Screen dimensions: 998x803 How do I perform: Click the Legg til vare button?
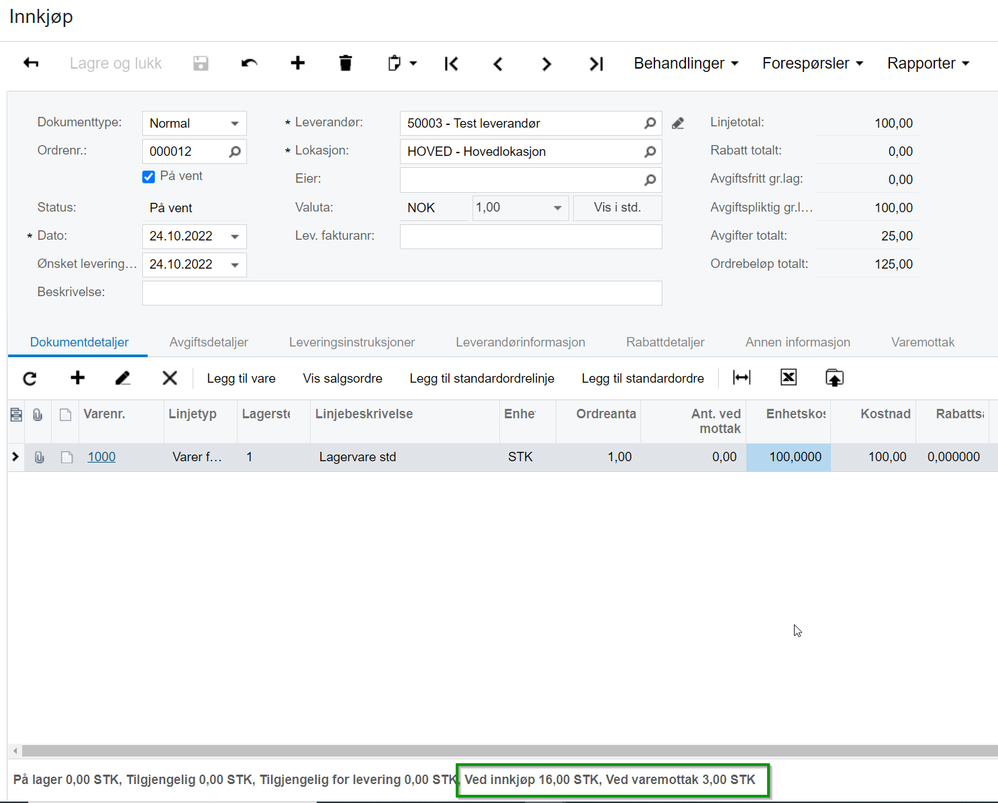click(x=241, y=379)
